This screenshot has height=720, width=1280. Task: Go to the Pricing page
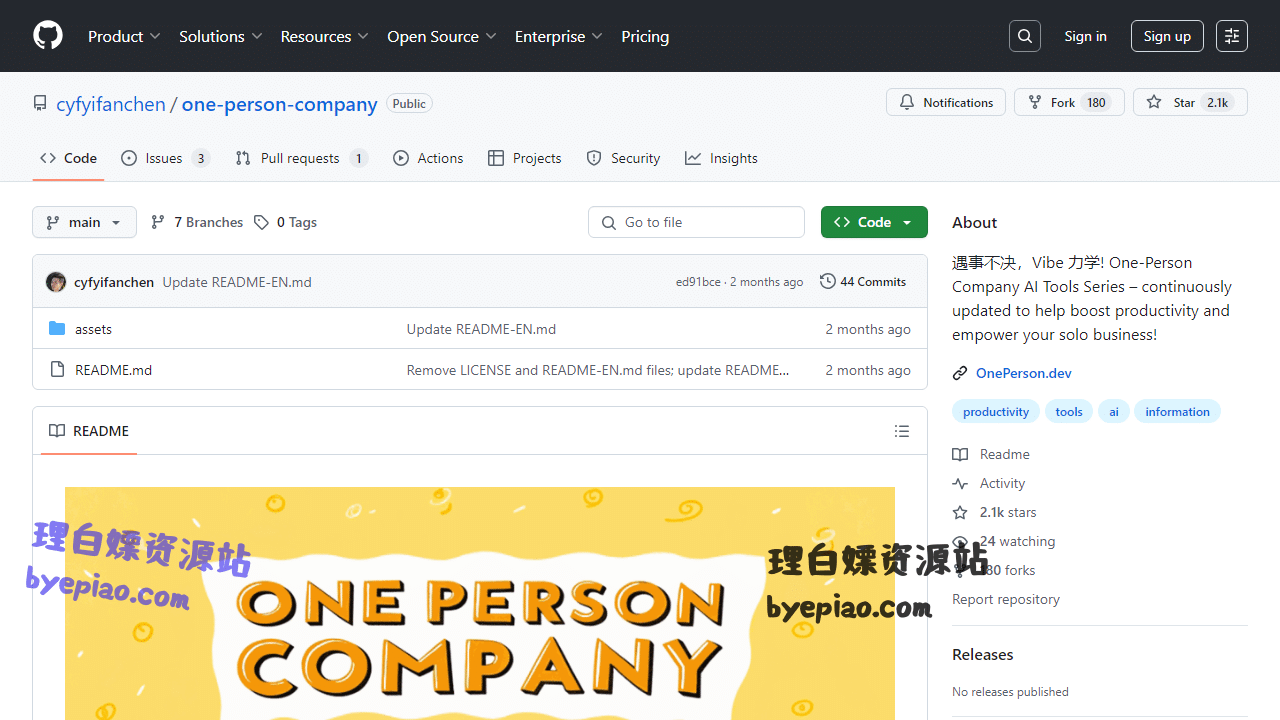[x=645, y=36]
